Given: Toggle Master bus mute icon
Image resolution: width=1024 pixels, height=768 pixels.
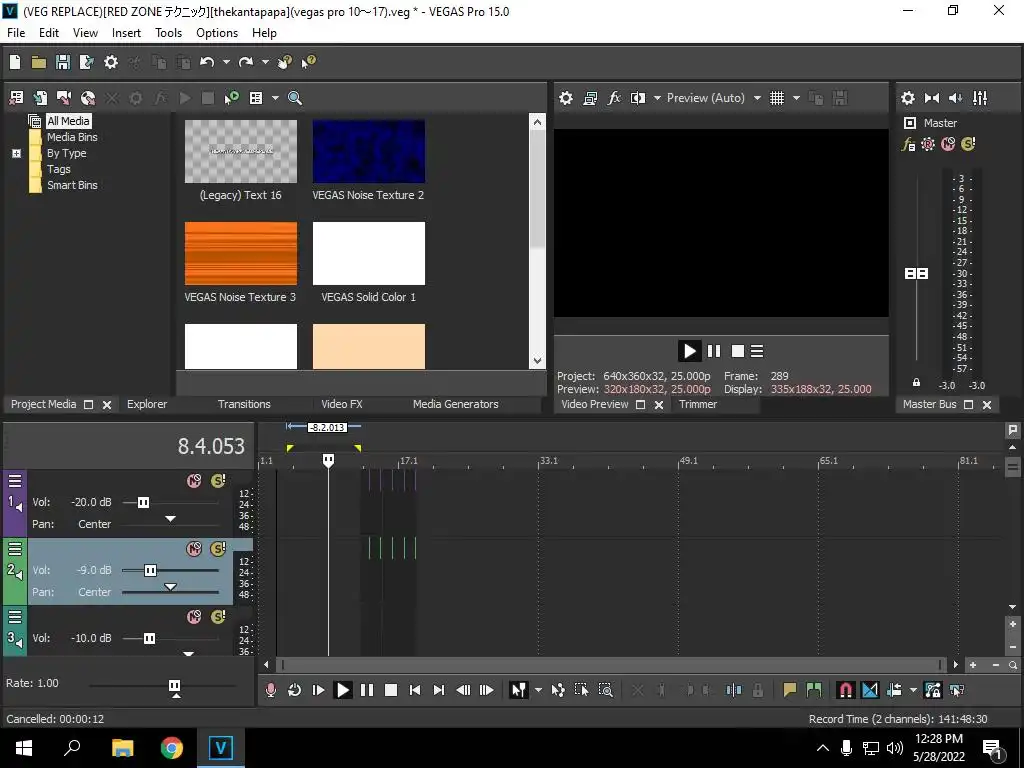Looking at the screenshot, I should (948, 144).
